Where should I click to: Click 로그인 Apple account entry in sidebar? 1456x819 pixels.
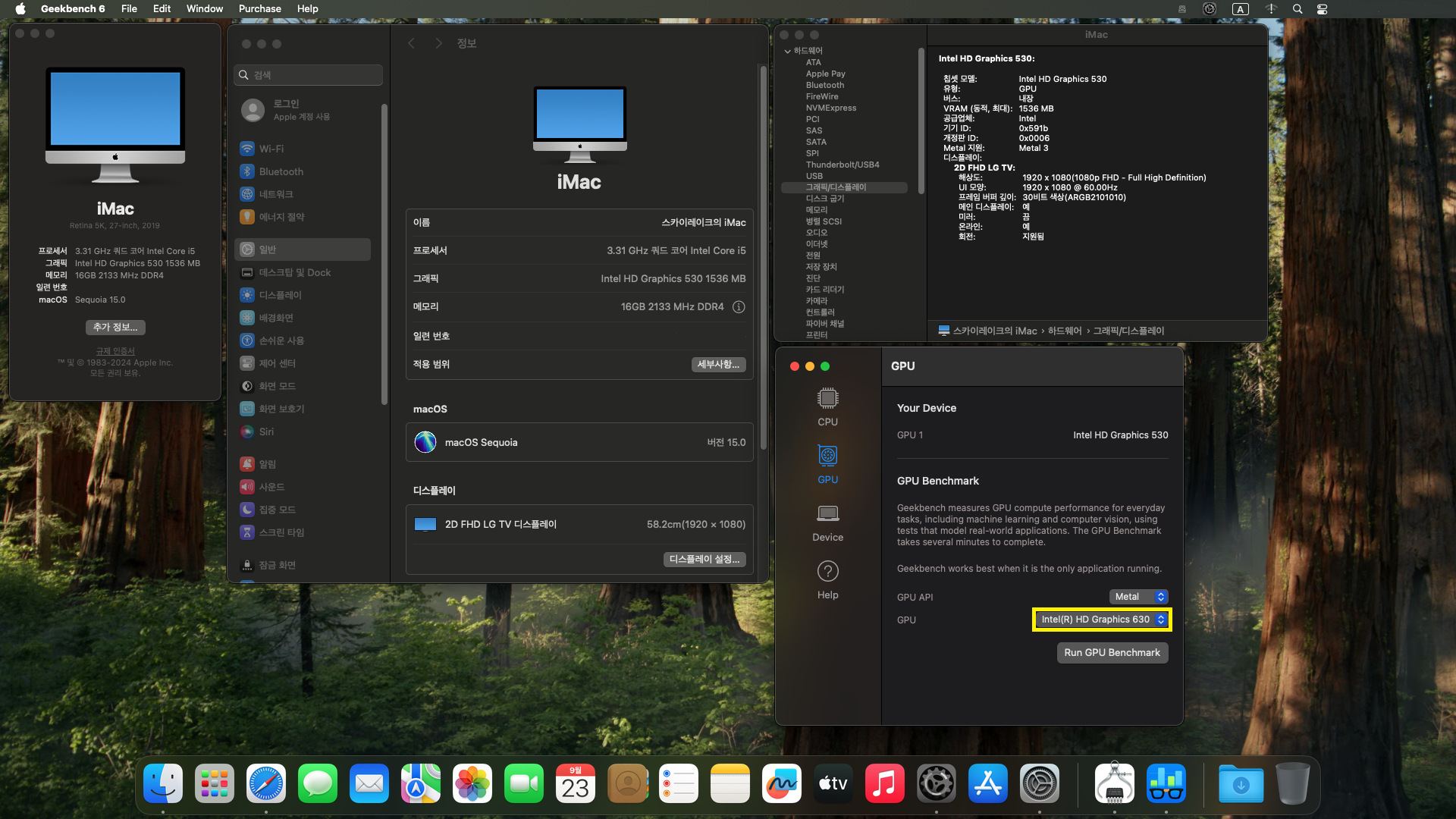click(x=303, y=110)
